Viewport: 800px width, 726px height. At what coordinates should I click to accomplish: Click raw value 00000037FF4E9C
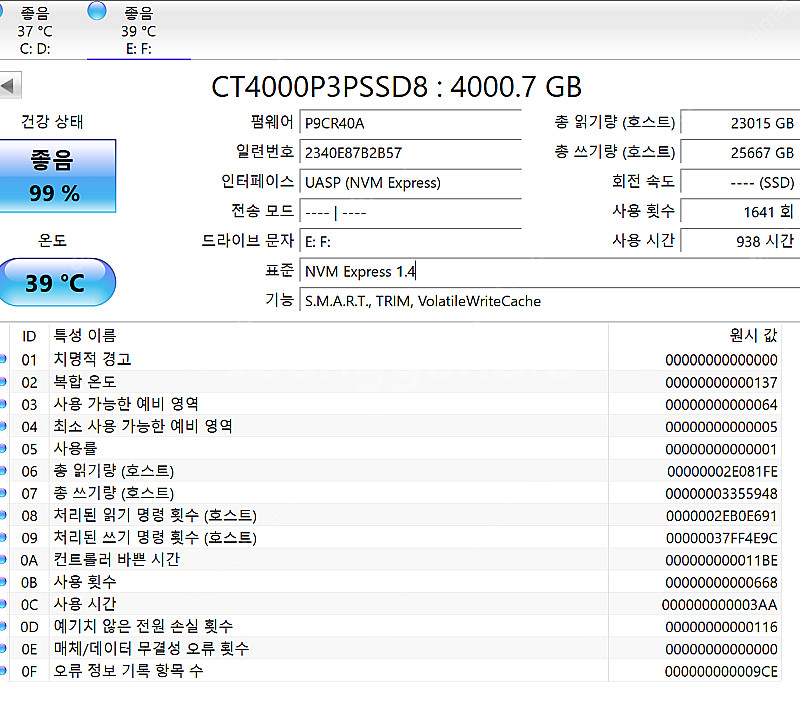point(721,538)
